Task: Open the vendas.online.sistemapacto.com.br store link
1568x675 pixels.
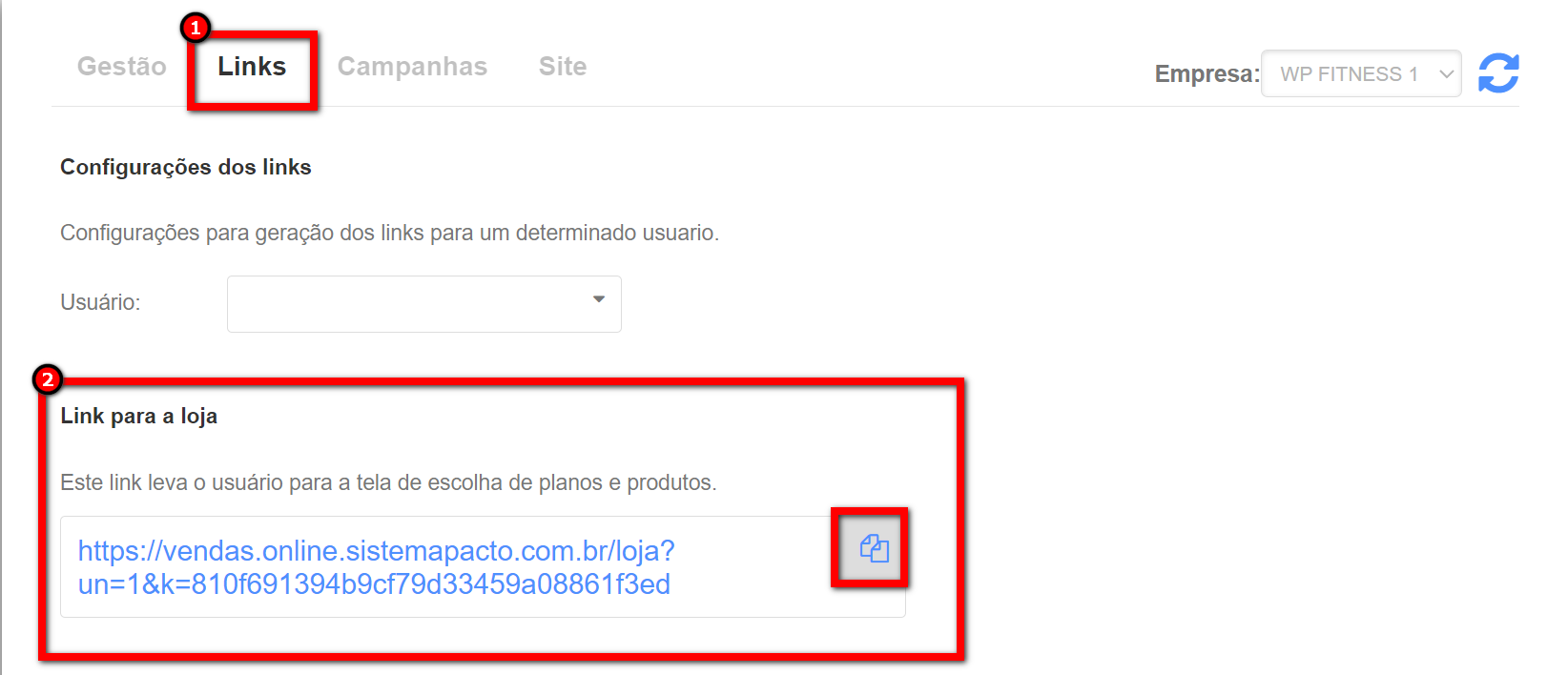Action: click(x=376, y=567)
